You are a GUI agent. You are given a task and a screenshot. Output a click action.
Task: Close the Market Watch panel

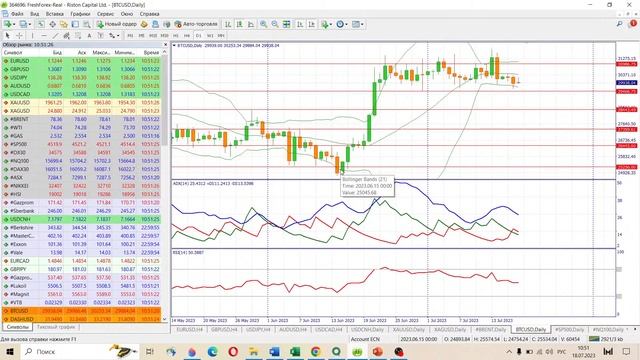coord(165,44)
